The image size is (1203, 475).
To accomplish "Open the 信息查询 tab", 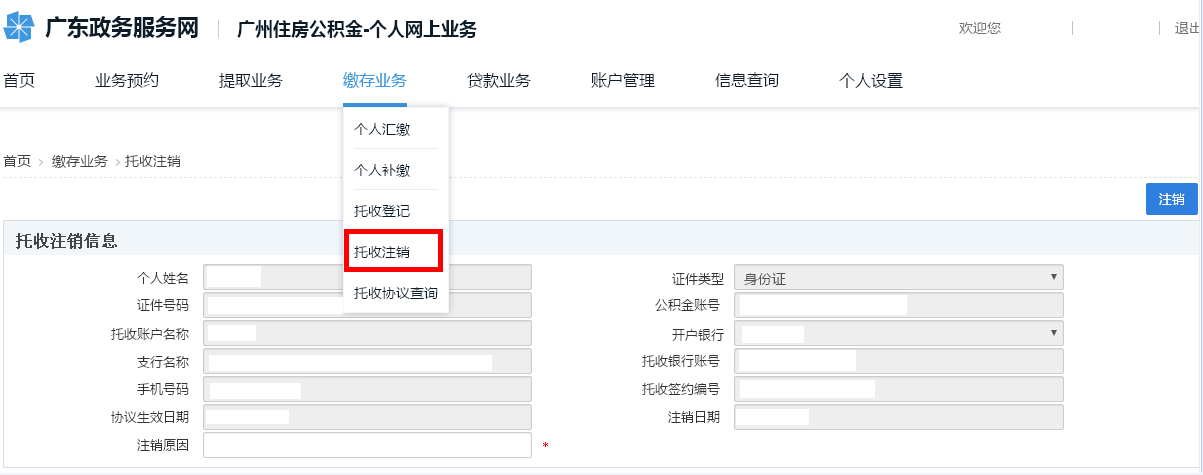I will (x=747, y=81).
